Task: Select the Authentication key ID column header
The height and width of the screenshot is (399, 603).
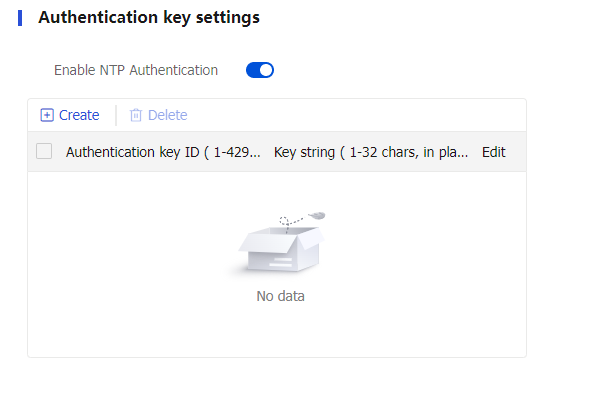Action: [x=163, y=152]
